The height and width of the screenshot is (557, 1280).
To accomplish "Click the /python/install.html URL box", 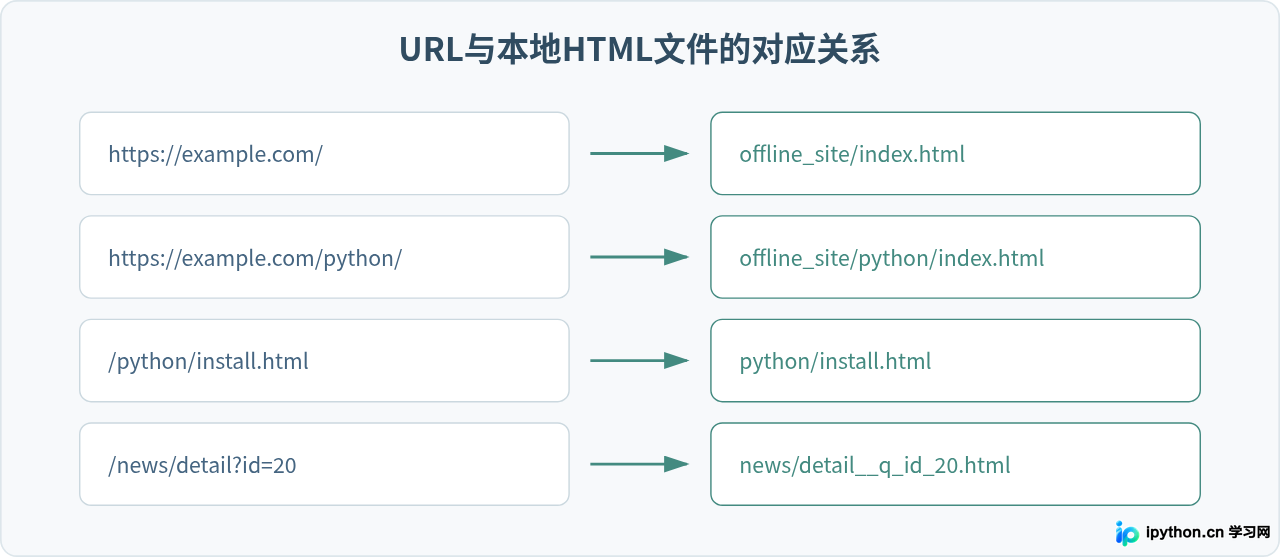I will (325, 361).
